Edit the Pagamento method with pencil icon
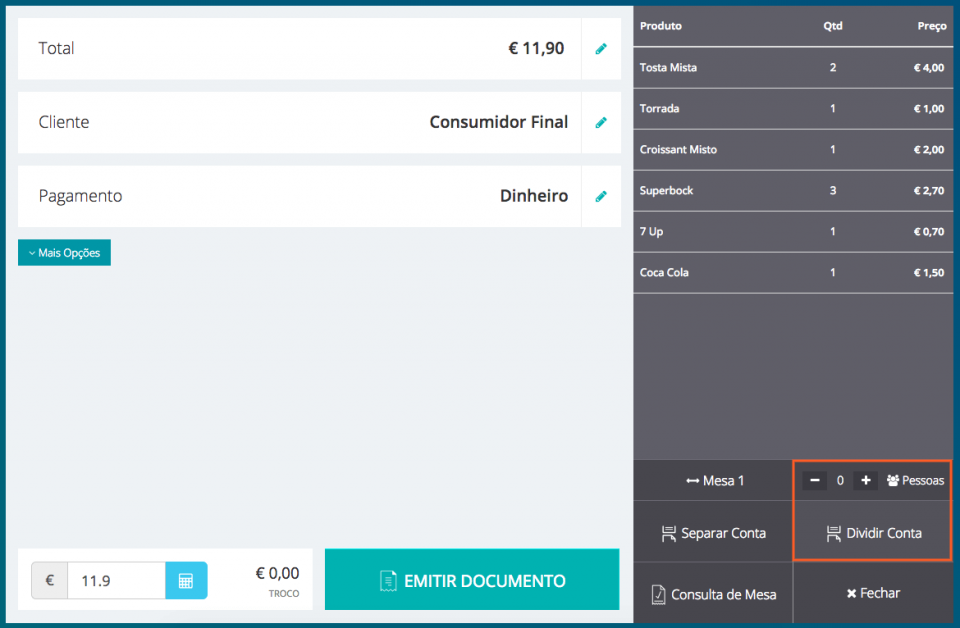Image resolution: width=960 pixels, height=628 pixels. click(601, 196)
